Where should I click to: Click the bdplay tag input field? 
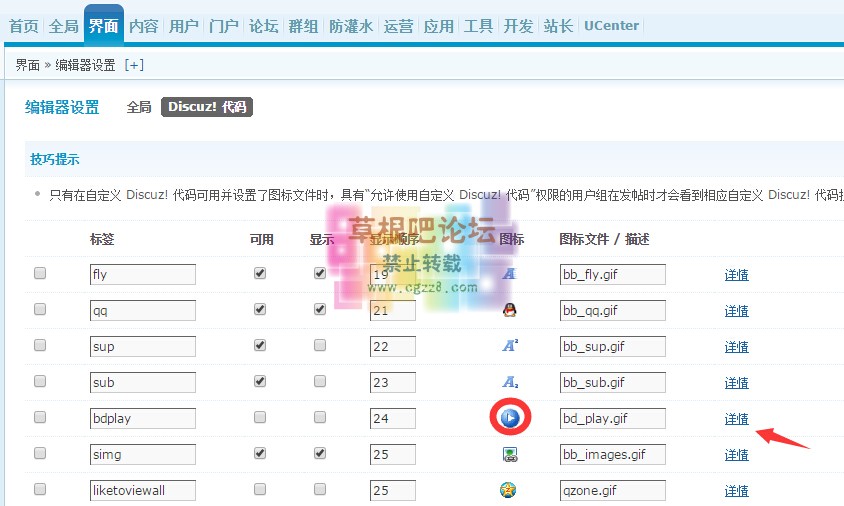coord(143,418)
